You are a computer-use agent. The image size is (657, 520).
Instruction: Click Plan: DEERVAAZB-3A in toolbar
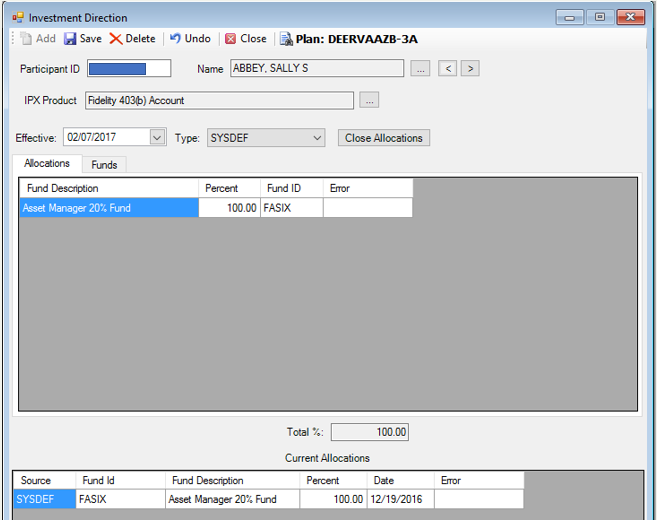pos(357,39)
